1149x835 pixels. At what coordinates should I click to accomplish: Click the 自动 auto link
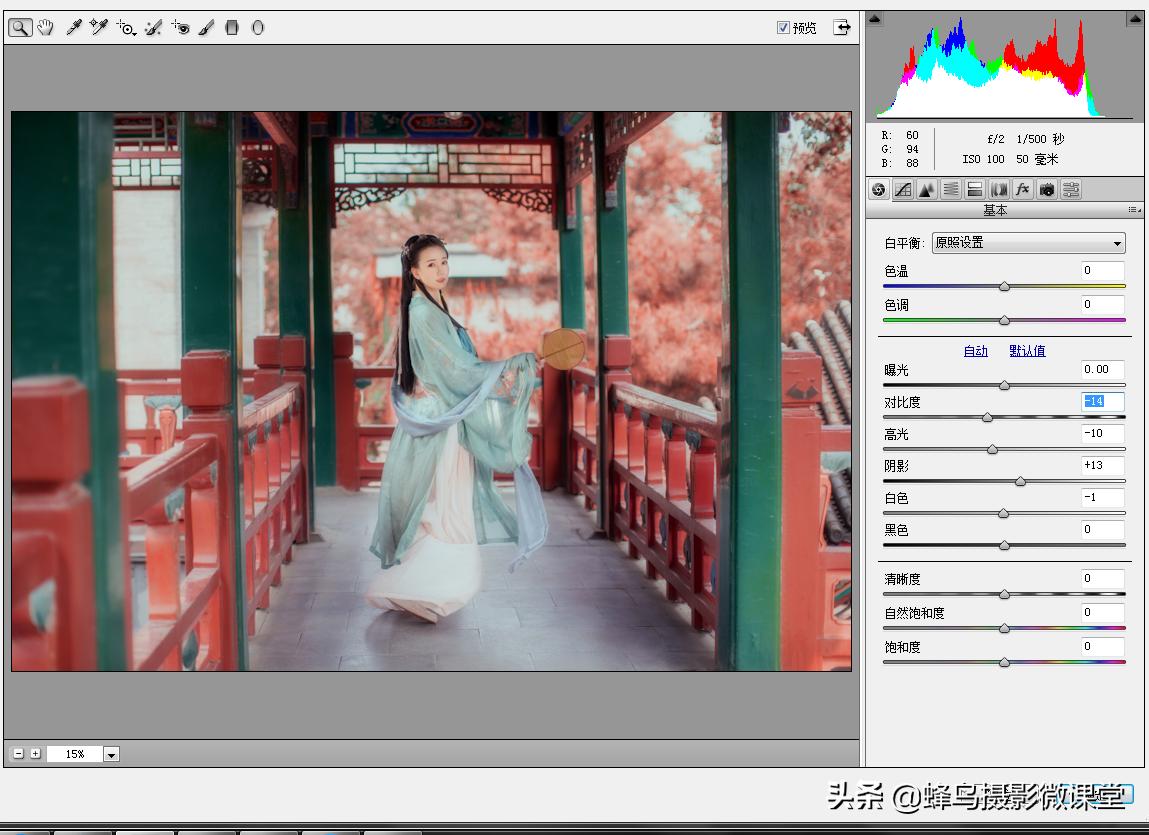click(975, 351)
